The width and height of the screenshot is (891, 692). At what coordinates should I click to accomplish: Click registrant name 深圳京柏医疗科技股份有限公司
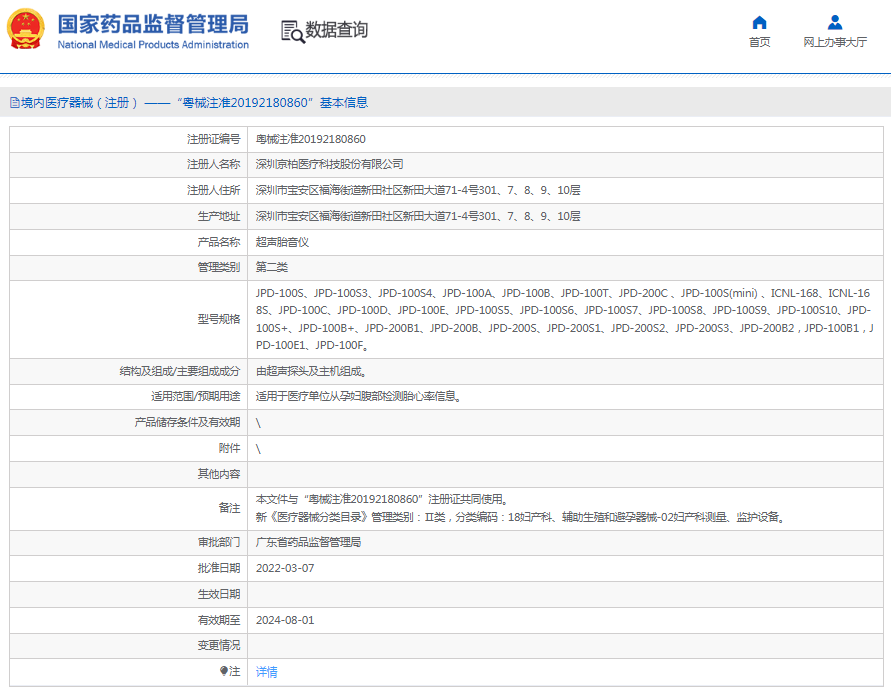click(330, 164)
